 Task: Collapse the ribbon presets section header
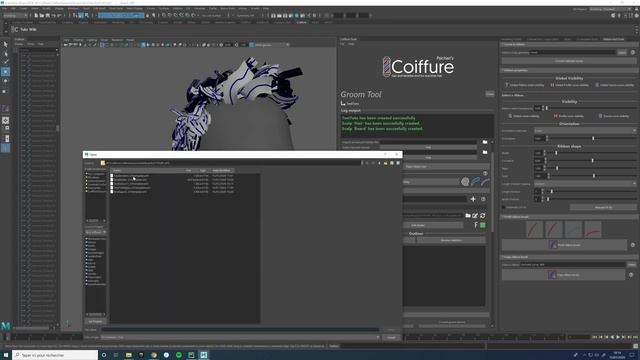pos(569,217)
